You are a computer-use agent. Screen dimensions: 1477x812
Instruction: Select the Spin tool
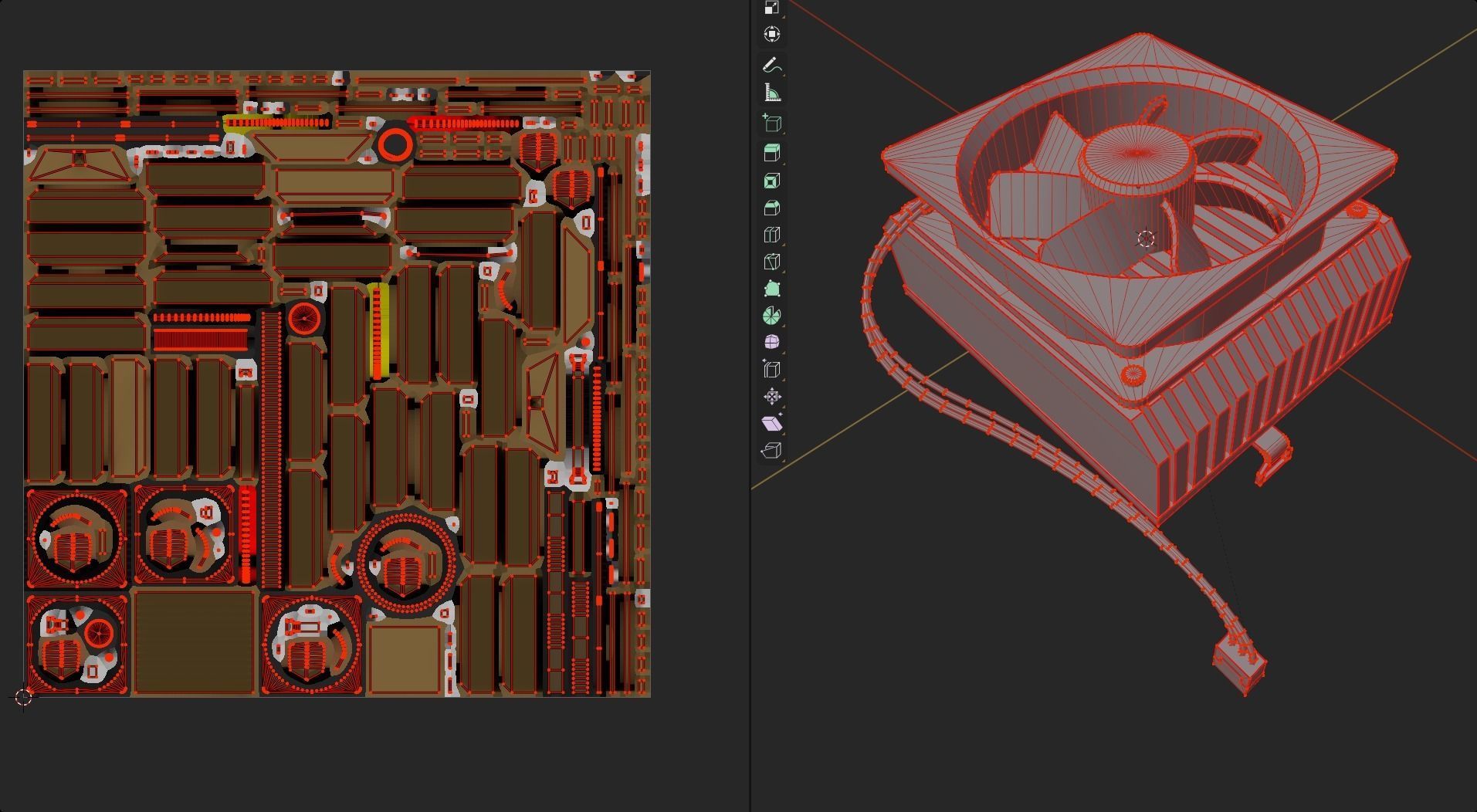click(771, 316)
